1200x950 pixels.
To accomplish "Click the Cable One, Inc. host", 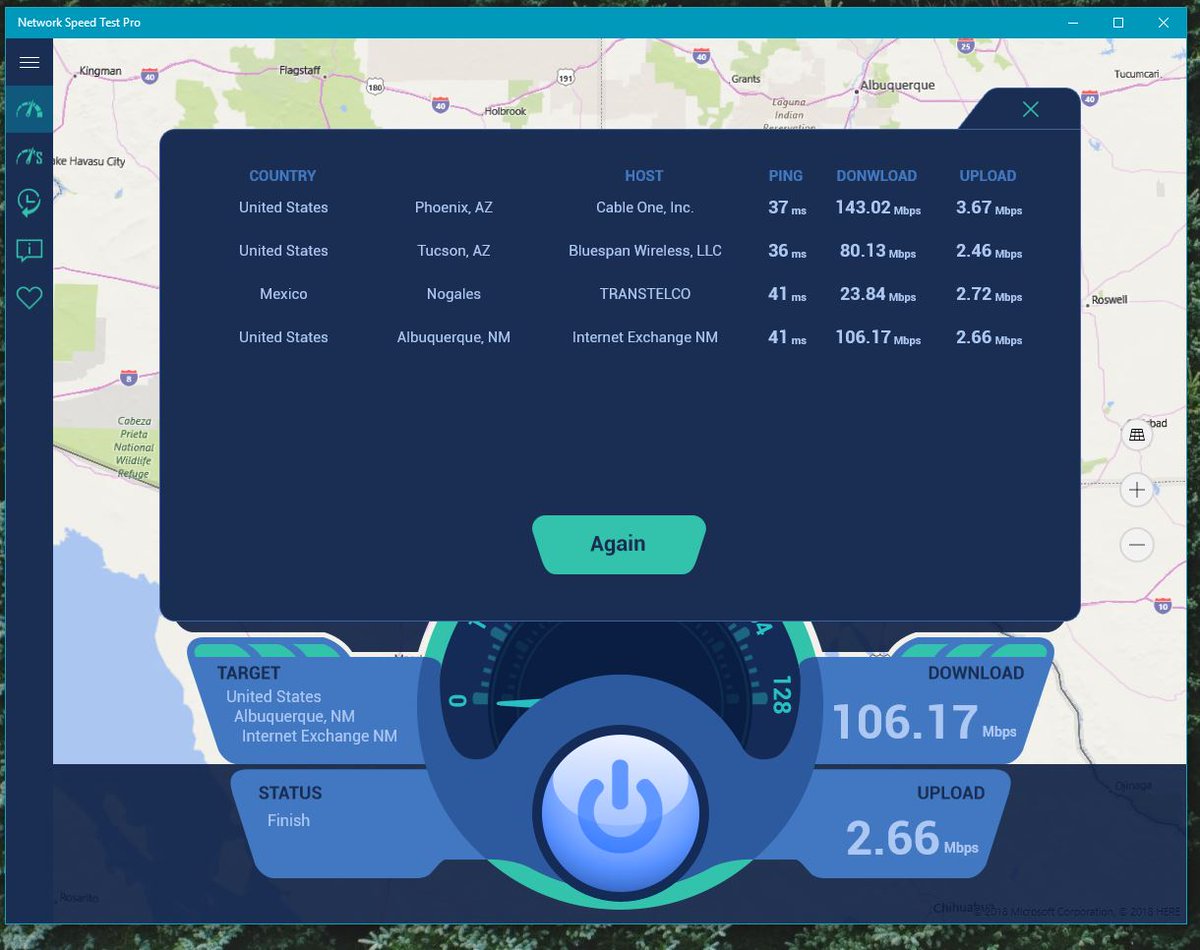I will [x=645, y=208].
